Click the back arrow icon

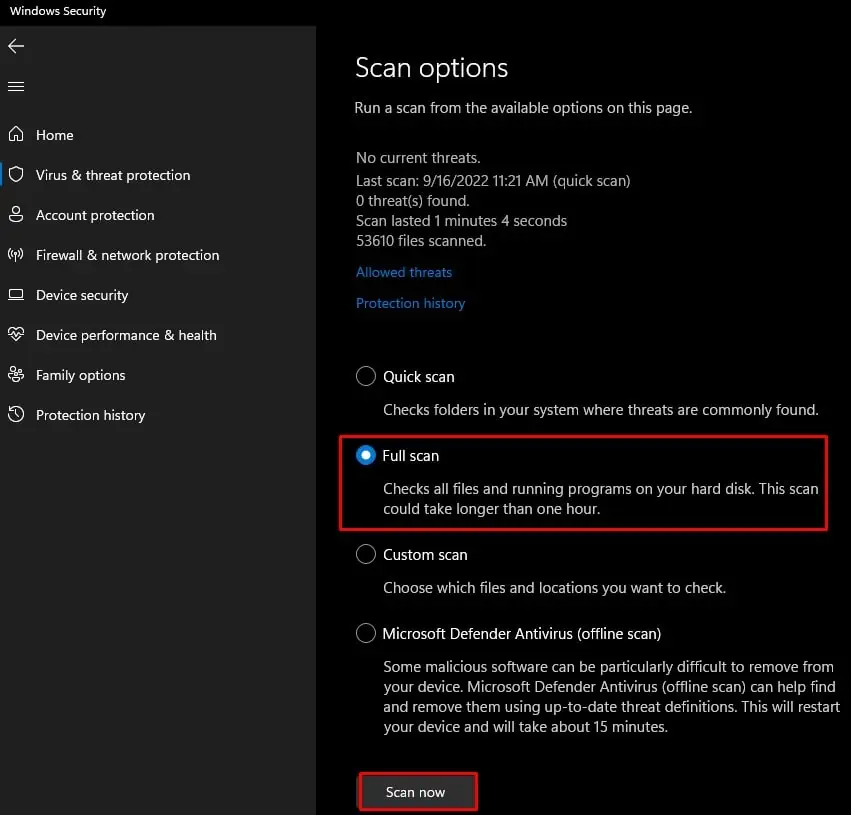16,46
